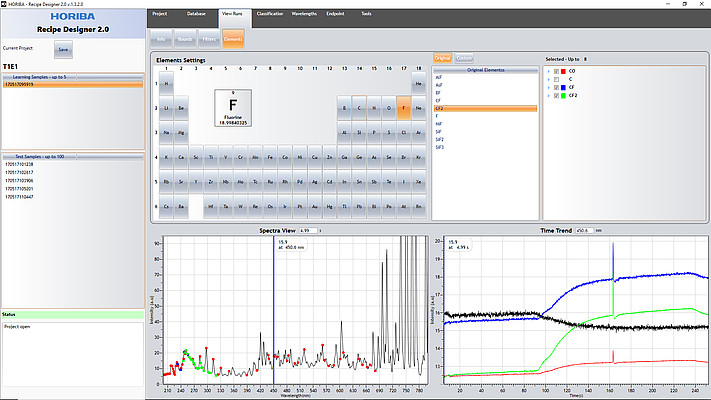Select the Carbon (C) element tile
Screen dimensions: 711x400
(359, 107)
